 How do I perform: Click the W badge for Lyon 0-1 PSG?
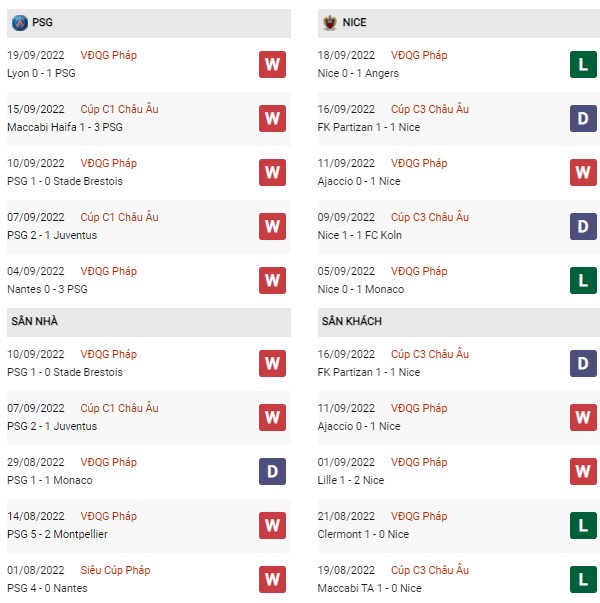click(272, 64)
